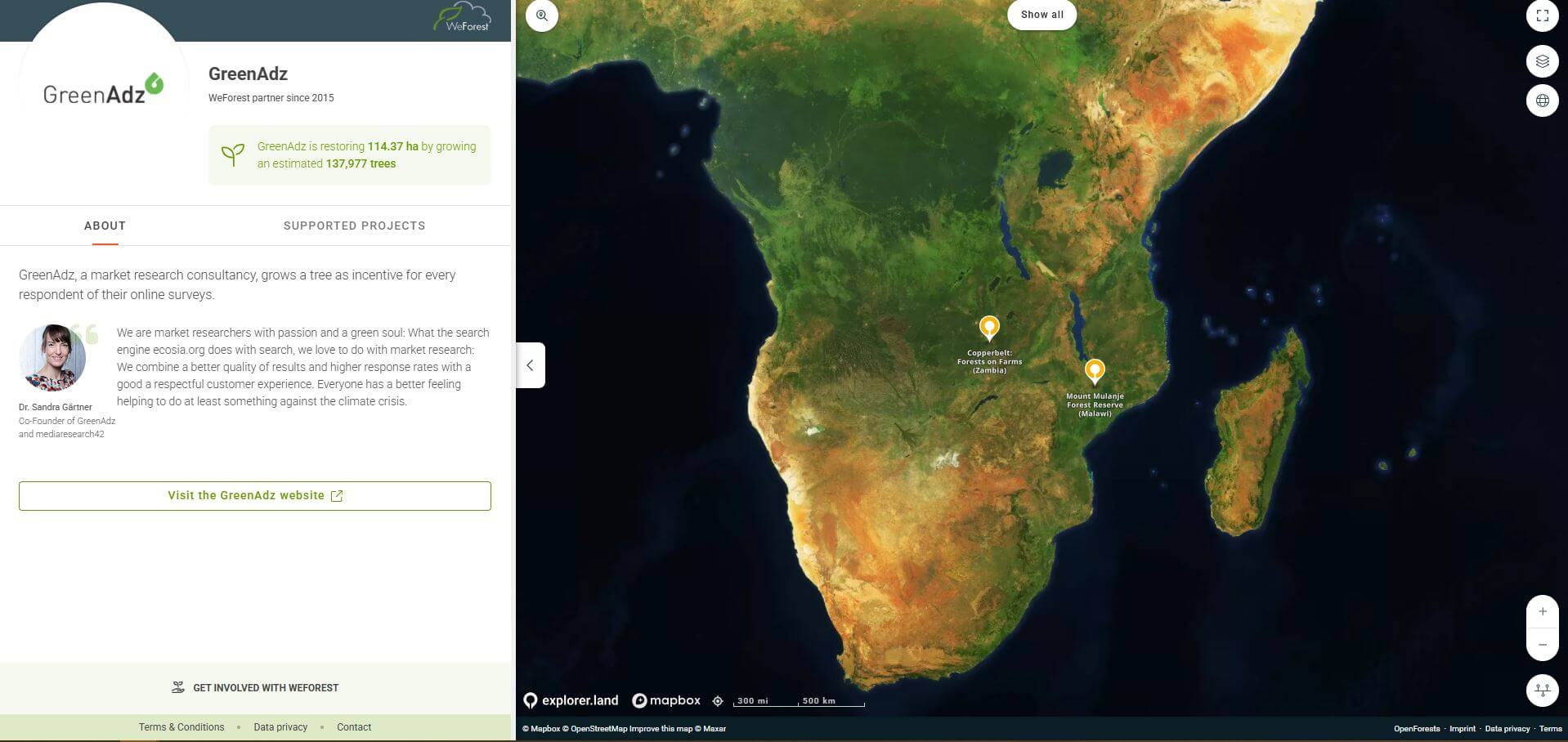
Task: Enter fullscreen map mode
Action: tap(1542, 16)
